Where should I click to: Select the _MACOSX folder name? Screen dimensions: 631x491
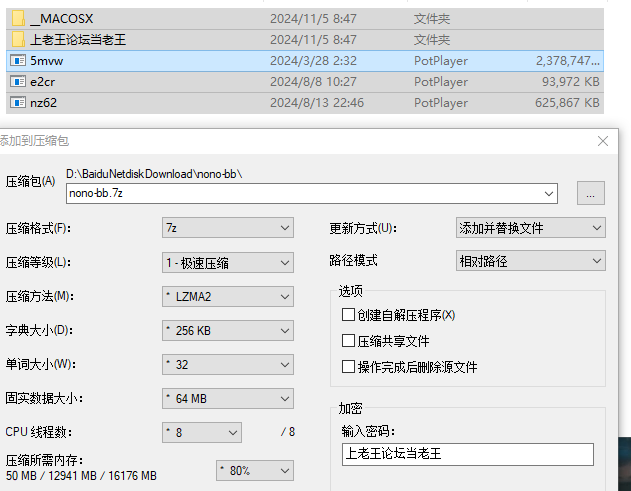tap(62, 19)
